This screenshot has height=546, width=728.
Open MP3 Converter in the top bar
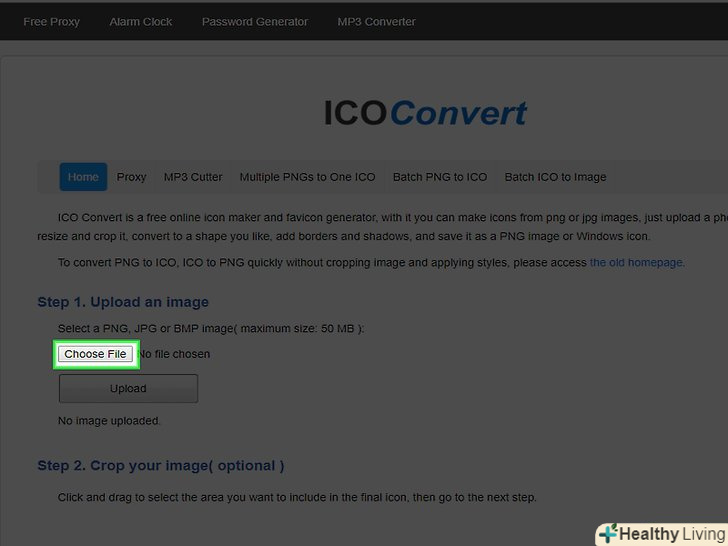tap(377, 22)
